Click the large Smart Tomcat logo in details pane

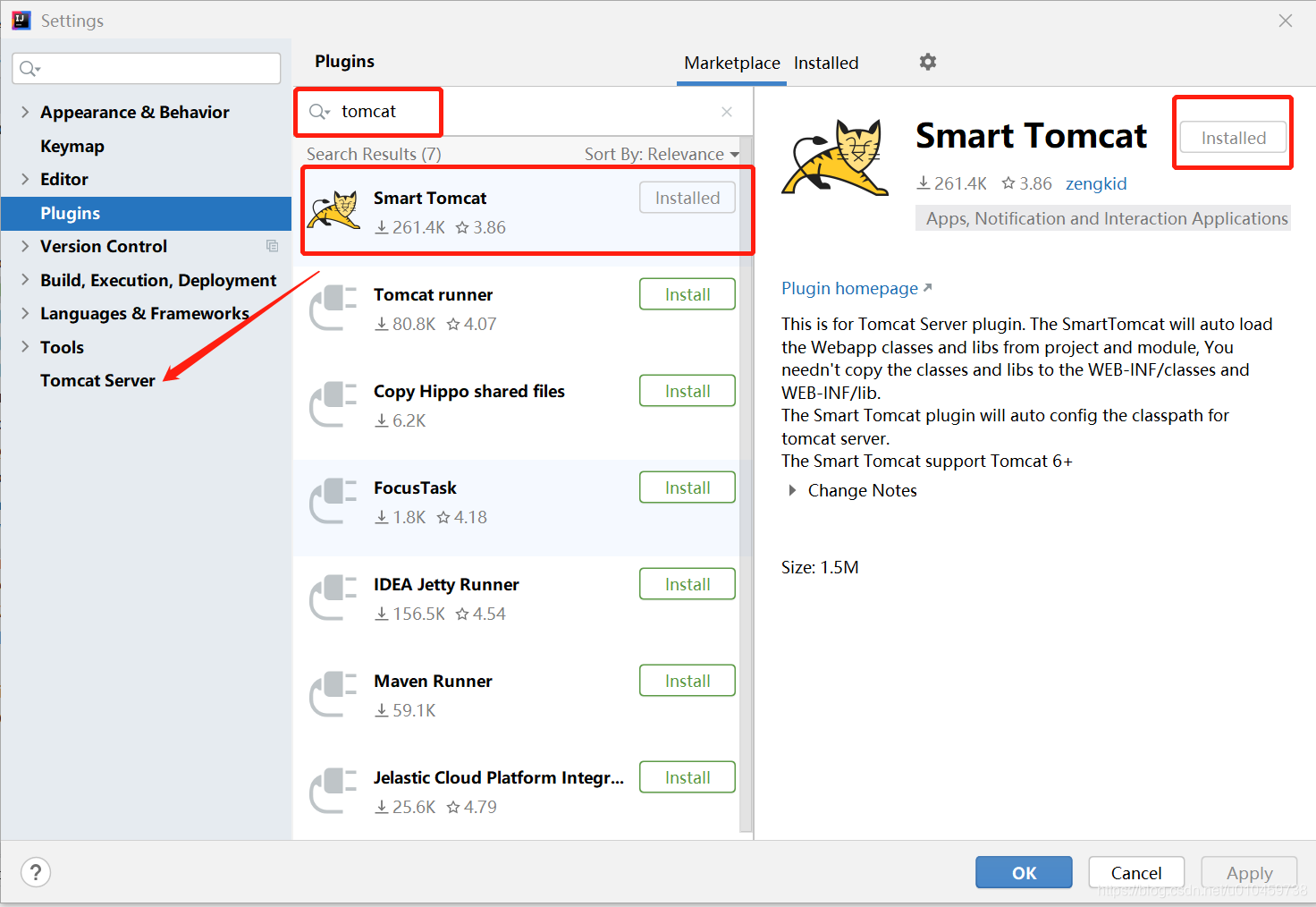(x=836, y=157)
